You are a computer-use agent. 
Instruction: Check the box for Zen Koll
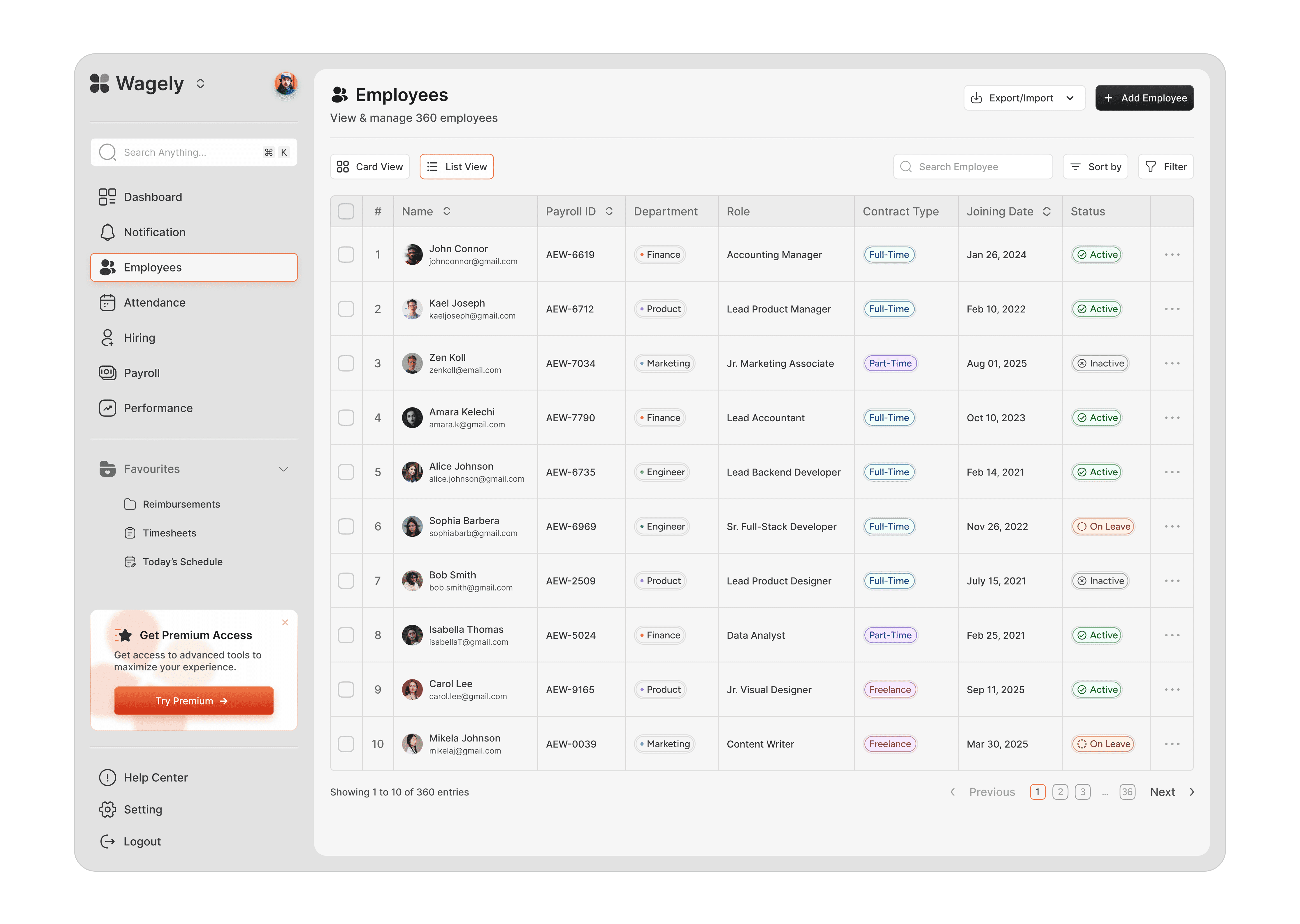click(346, 363)
